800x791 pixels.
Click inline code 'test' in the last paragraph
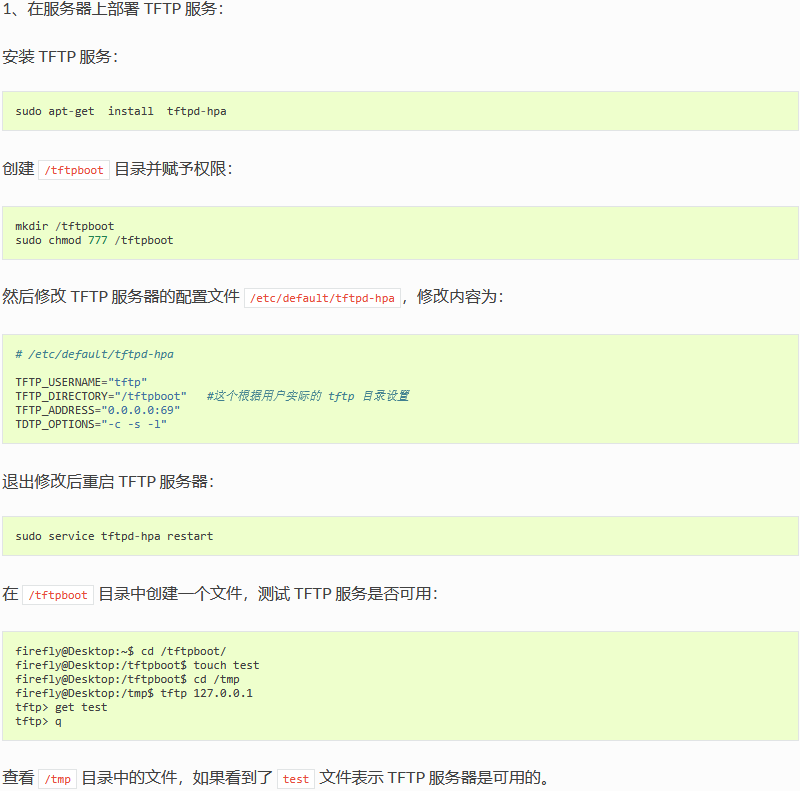[296, 779]
